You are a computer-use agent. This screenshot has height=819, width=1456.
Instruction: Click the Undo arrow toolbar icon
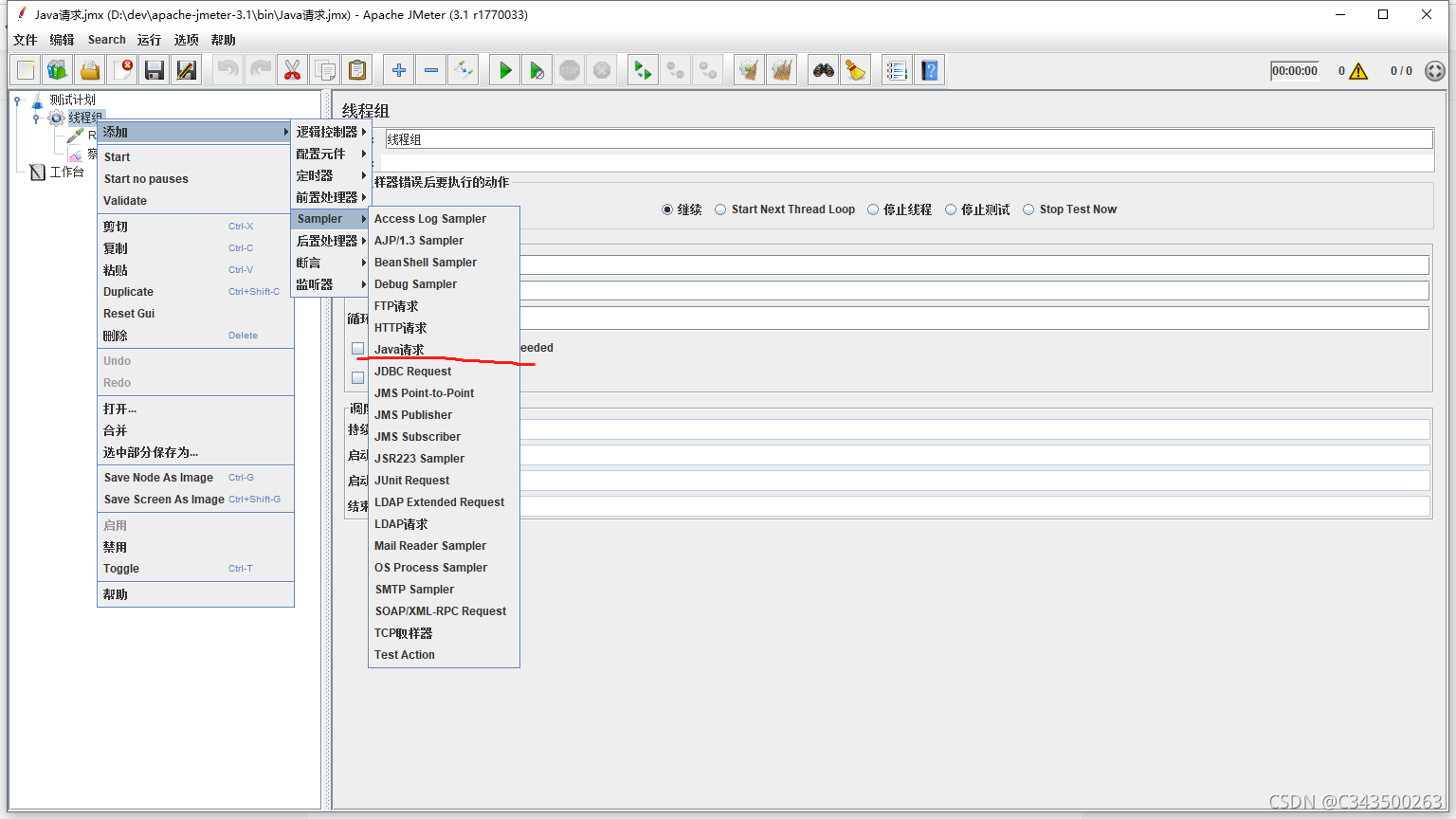(228, 70)
